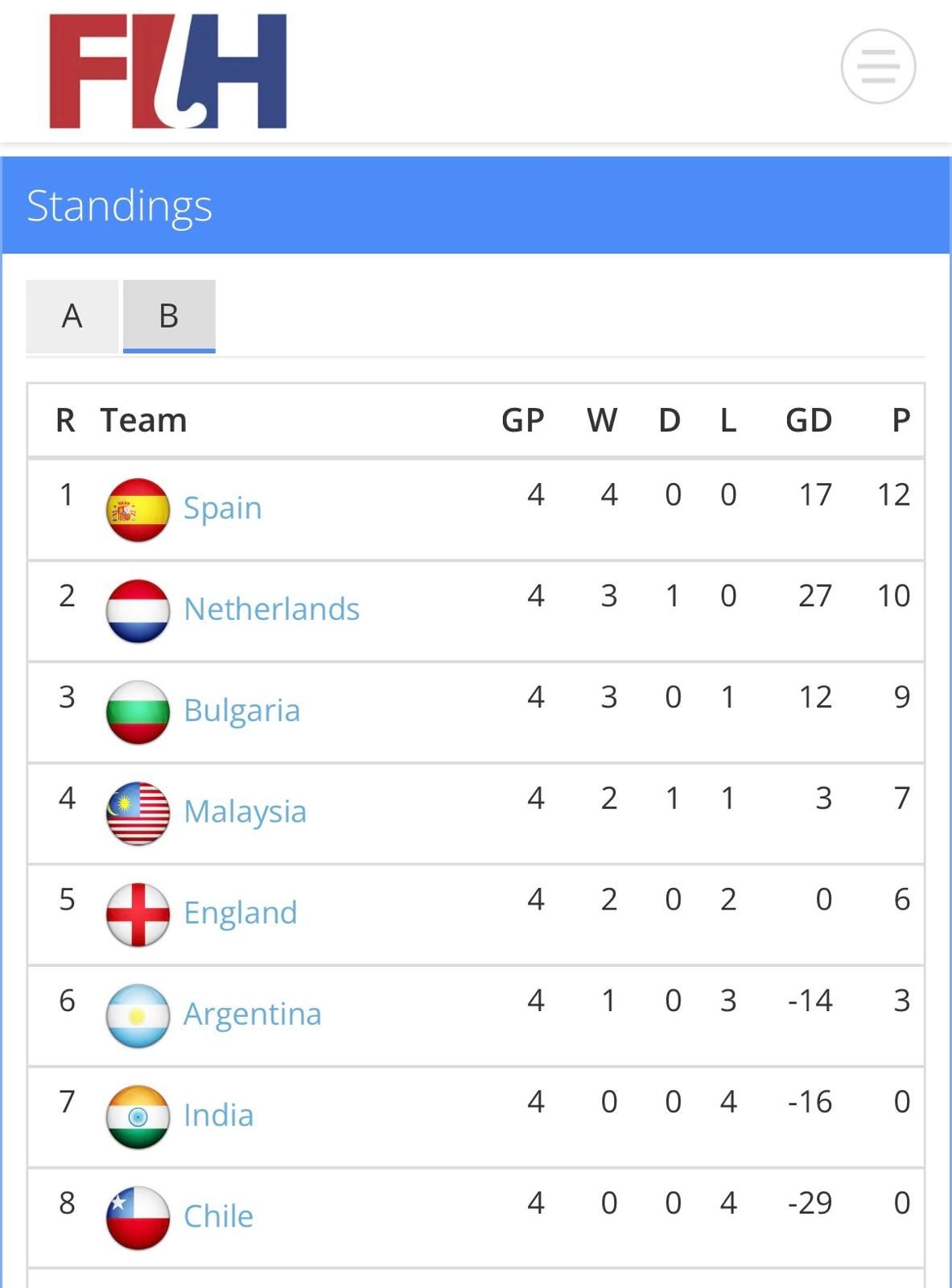This screenshot has height=1288, width=952.
Task: Open the Spain team link
Action: [x=223, y=508]
